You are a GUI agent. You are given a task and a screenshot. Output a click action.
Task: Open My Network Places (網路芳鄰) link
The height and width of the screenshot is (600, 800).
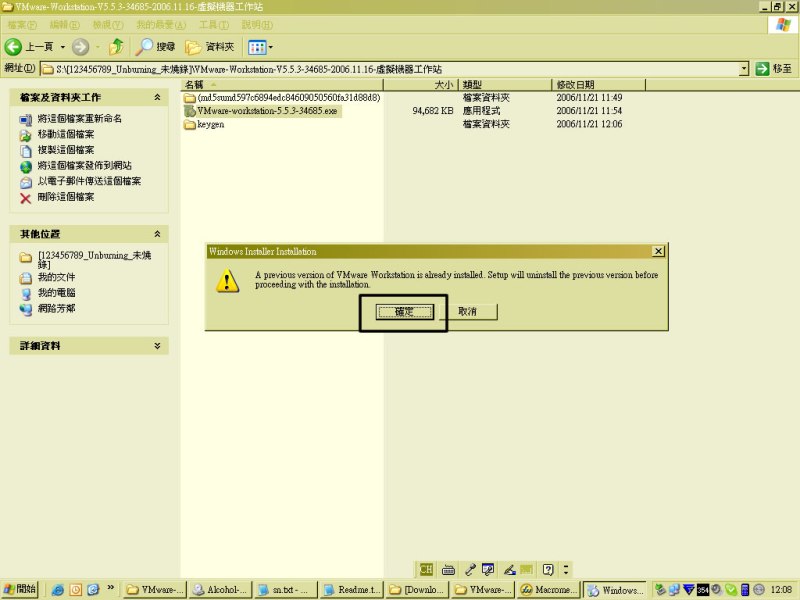click(x=56, y=308)
